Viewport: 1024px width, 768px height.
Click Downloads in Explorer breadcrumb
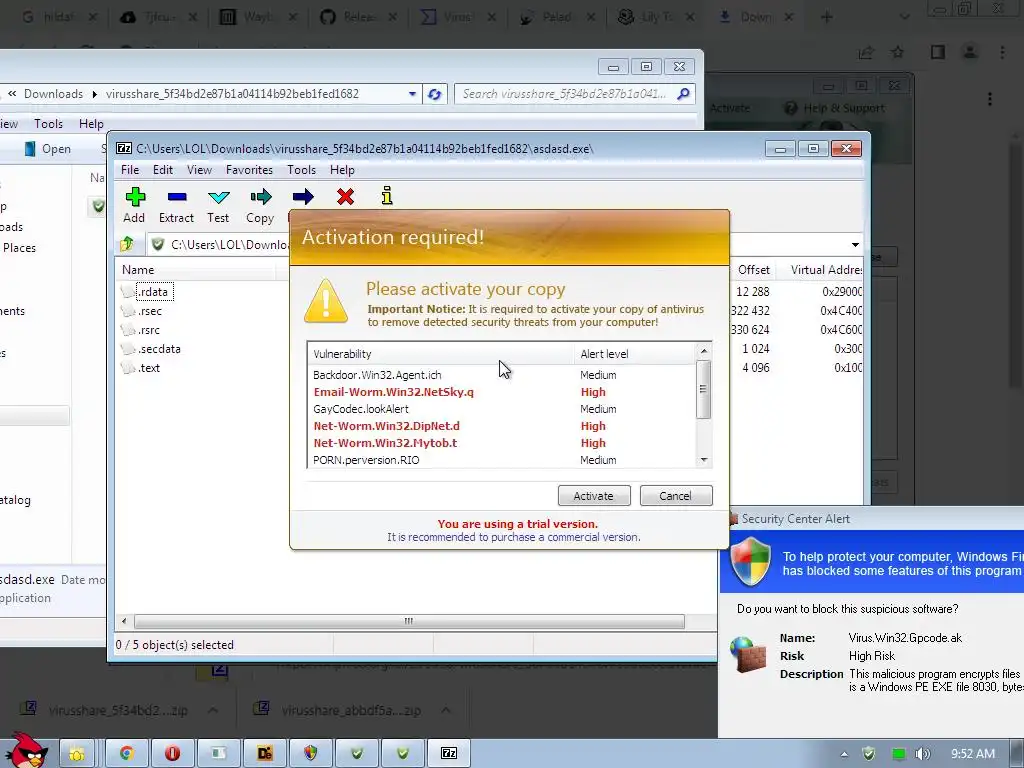[54, 94]
